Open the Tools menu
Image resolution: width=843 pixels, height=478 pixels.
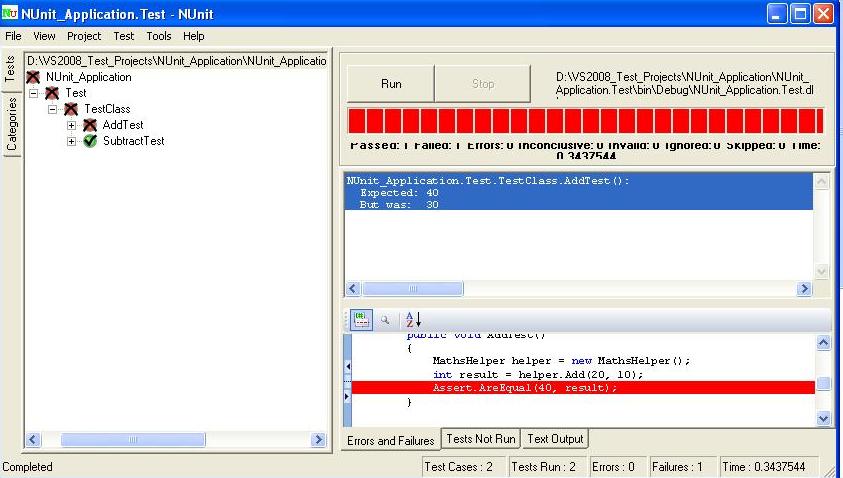[159, 36]
